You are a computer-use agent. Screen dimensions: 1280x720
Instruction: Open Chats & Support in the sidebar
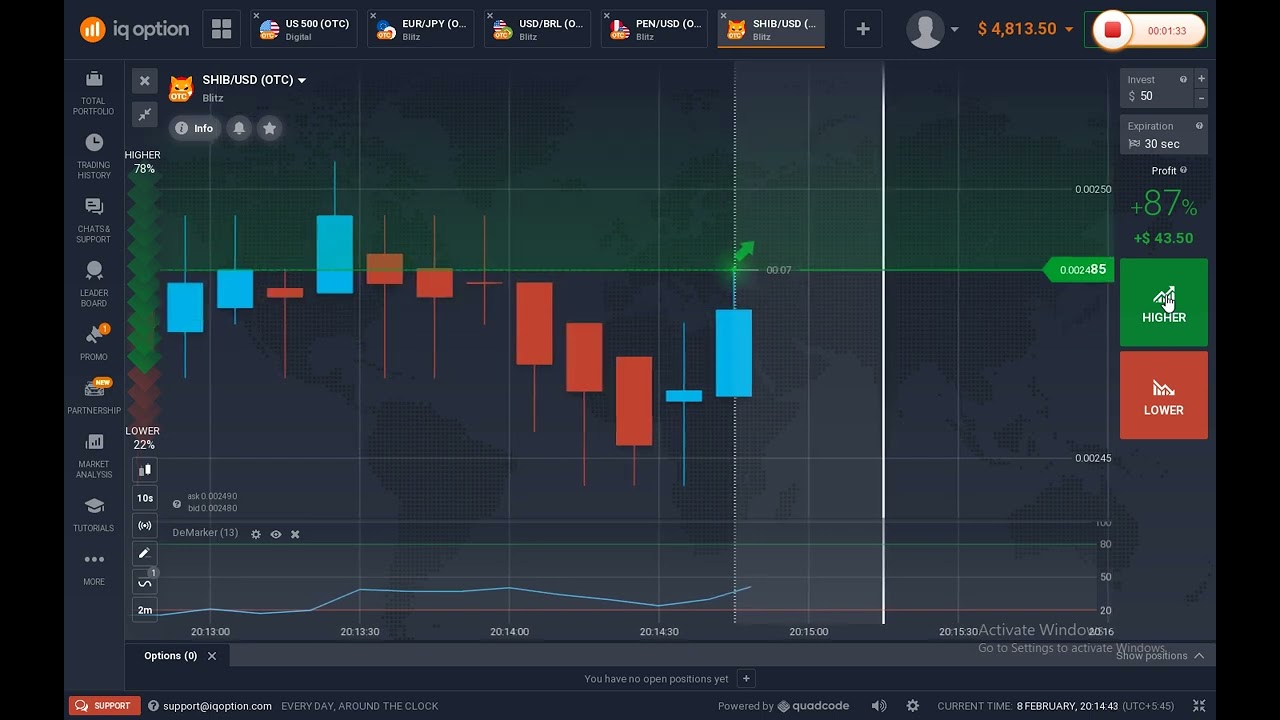click(x=94, y=220)
